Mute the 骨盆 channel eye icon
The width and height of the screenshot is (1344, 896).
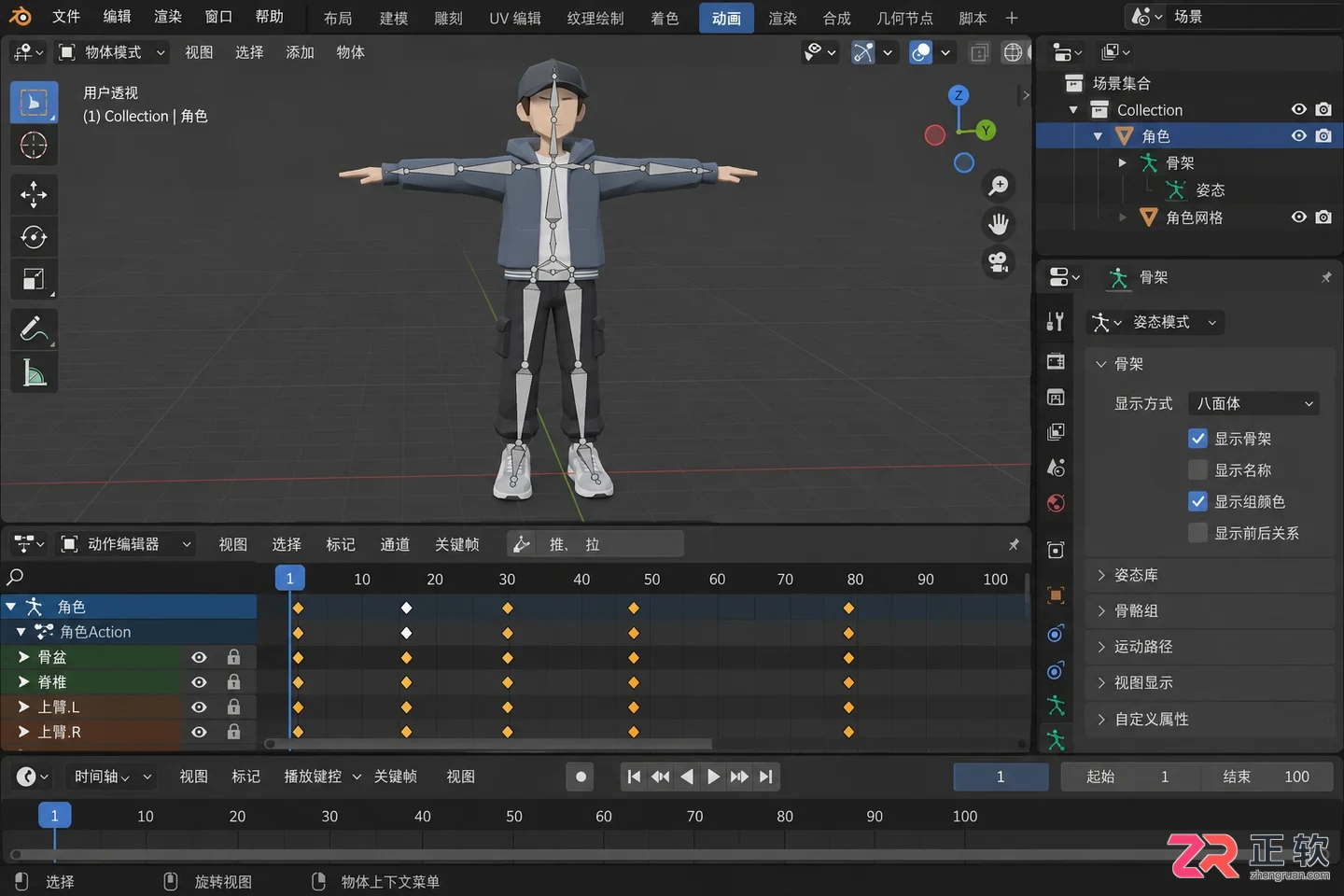(x=199, y=657)
